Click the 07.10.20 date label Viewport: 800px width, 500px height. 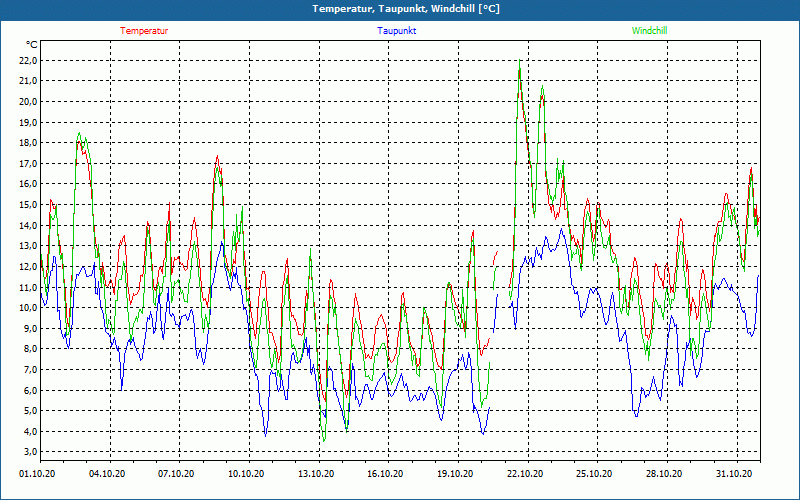[177, 475]
